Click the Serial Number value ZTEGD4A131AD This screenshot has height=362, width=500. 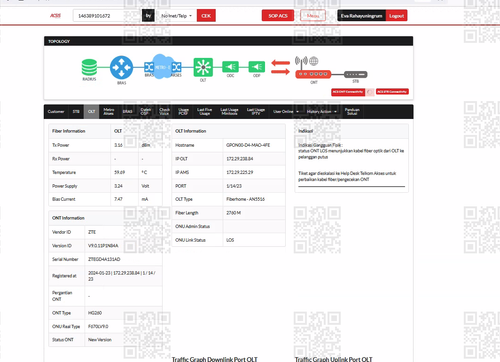click(x=104, y=259)
